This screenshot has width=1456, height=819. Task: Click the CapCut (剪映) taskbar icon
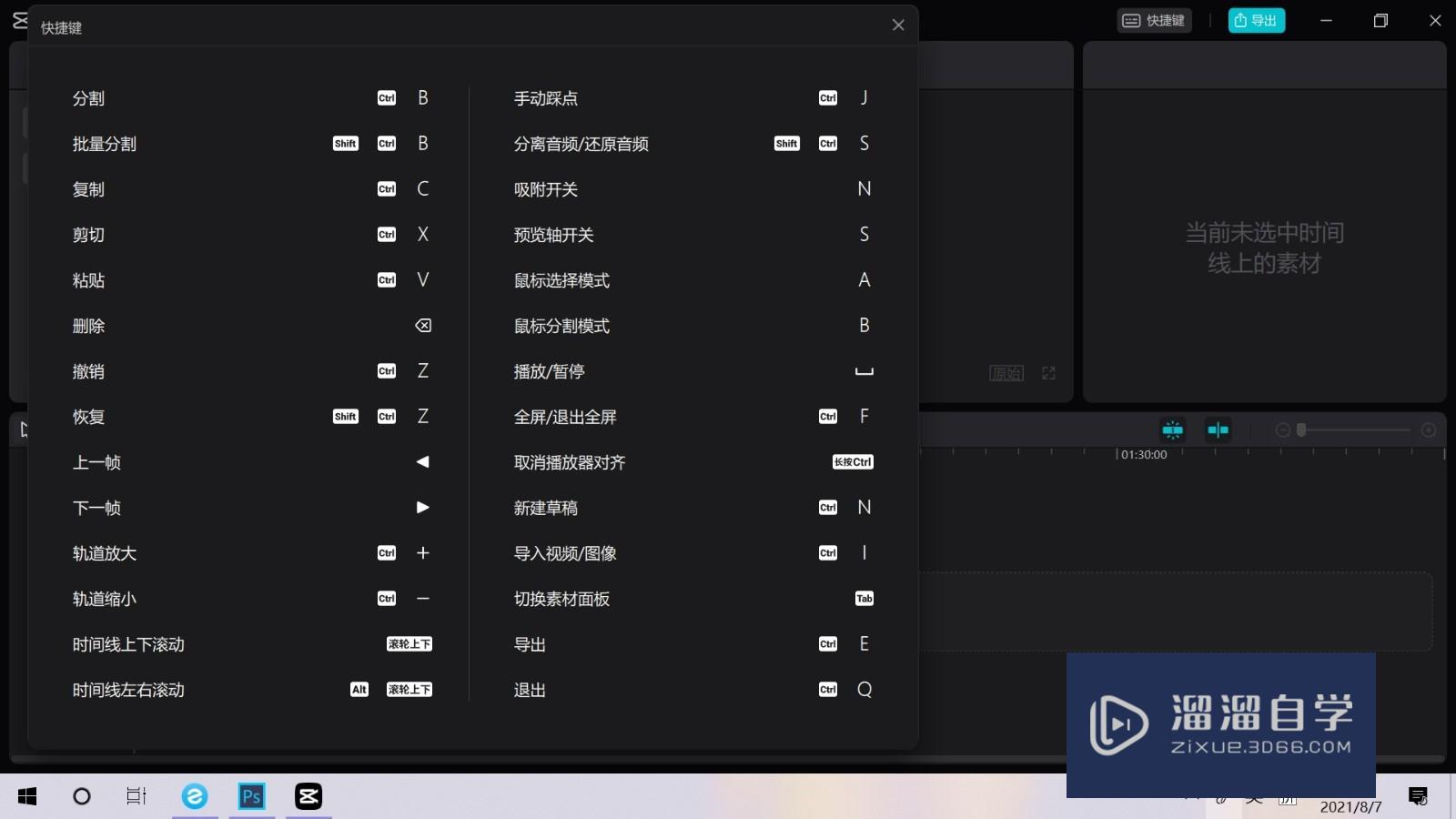tap(308, 796)
